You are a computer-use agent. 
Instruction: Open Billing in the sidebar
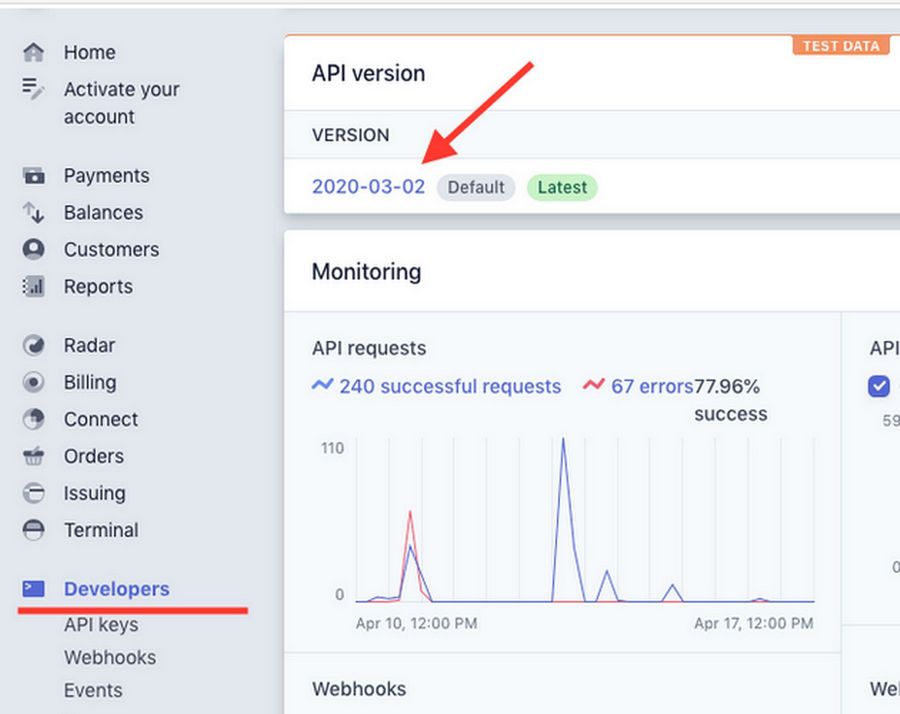coord(90,382)
